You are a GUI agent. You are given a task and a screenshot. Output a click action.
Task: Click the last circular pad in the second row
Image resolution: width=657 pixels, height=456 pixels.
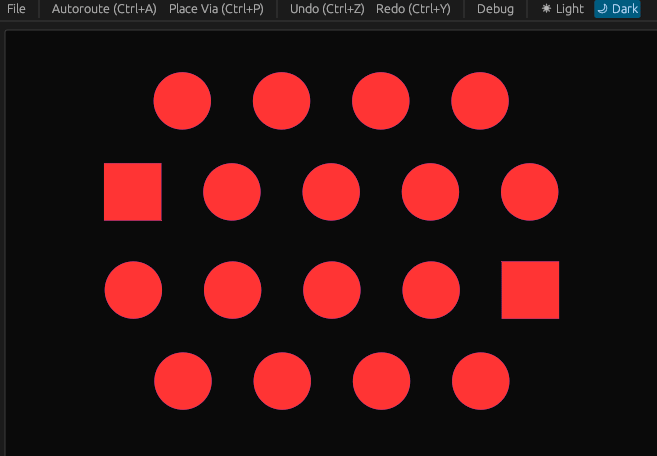[530, 192]
